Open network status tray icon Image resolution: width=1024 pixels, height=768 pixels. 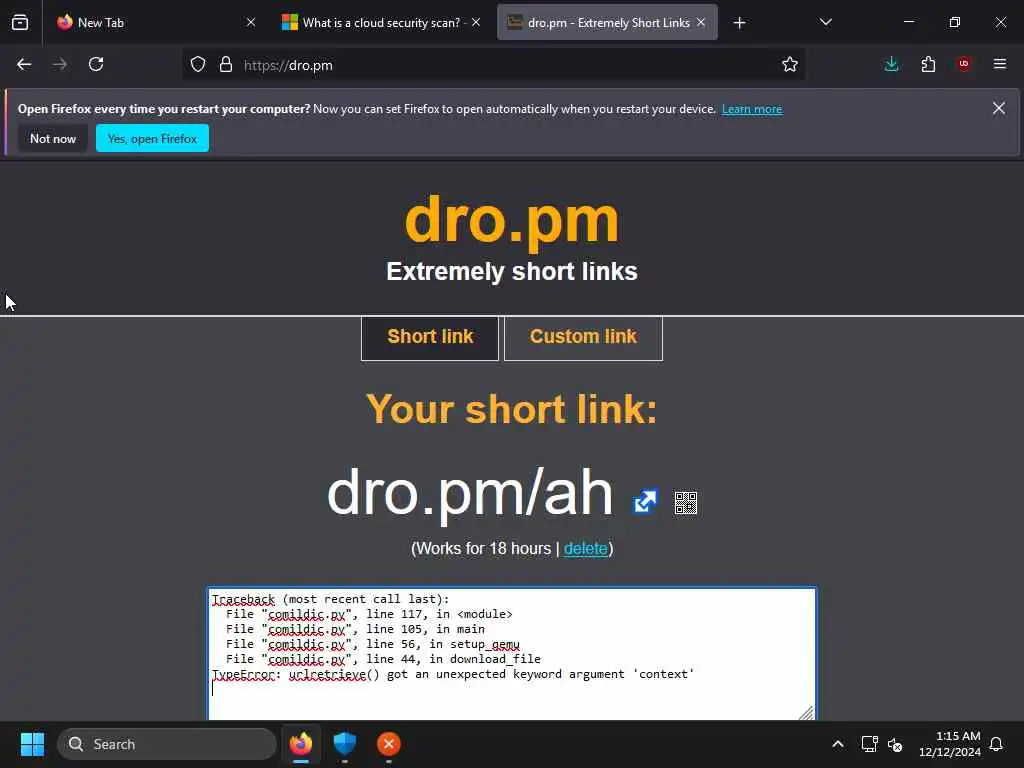869,744
